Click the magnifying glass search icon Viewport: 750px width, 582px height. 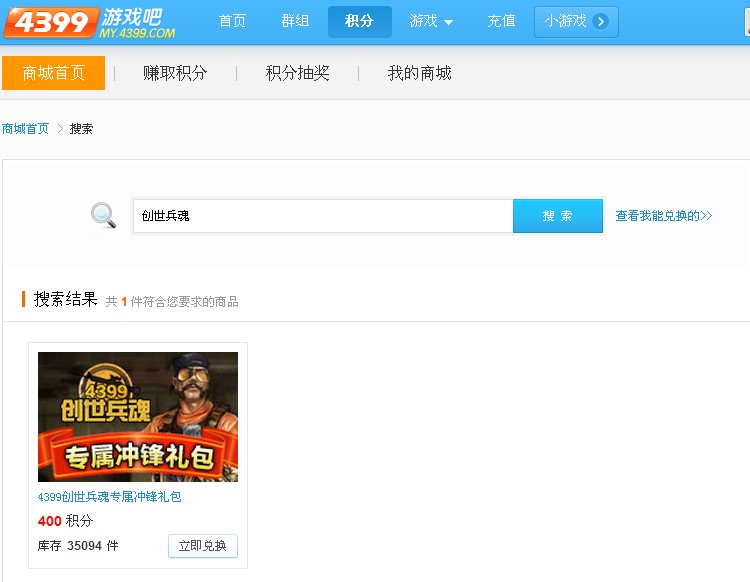[x=103, y=215]
